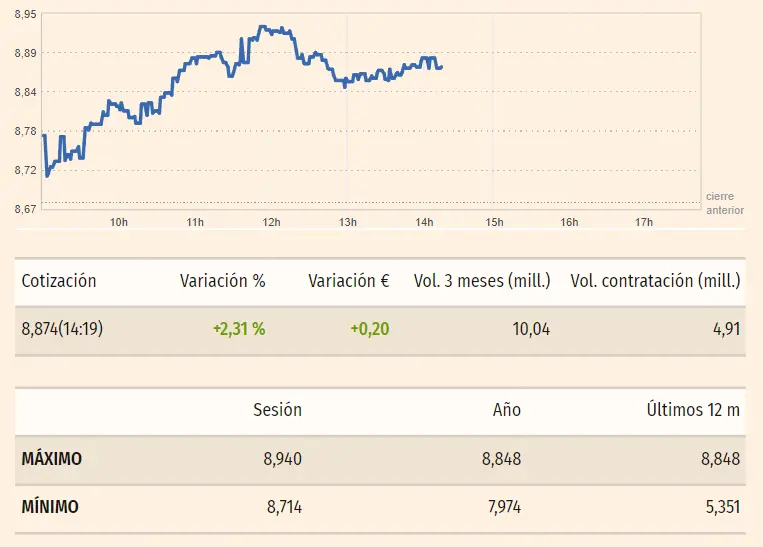The height and width of the screenshot is (547, 763).
Task: Select the 14h time axis label
Action: coord(423,221)
